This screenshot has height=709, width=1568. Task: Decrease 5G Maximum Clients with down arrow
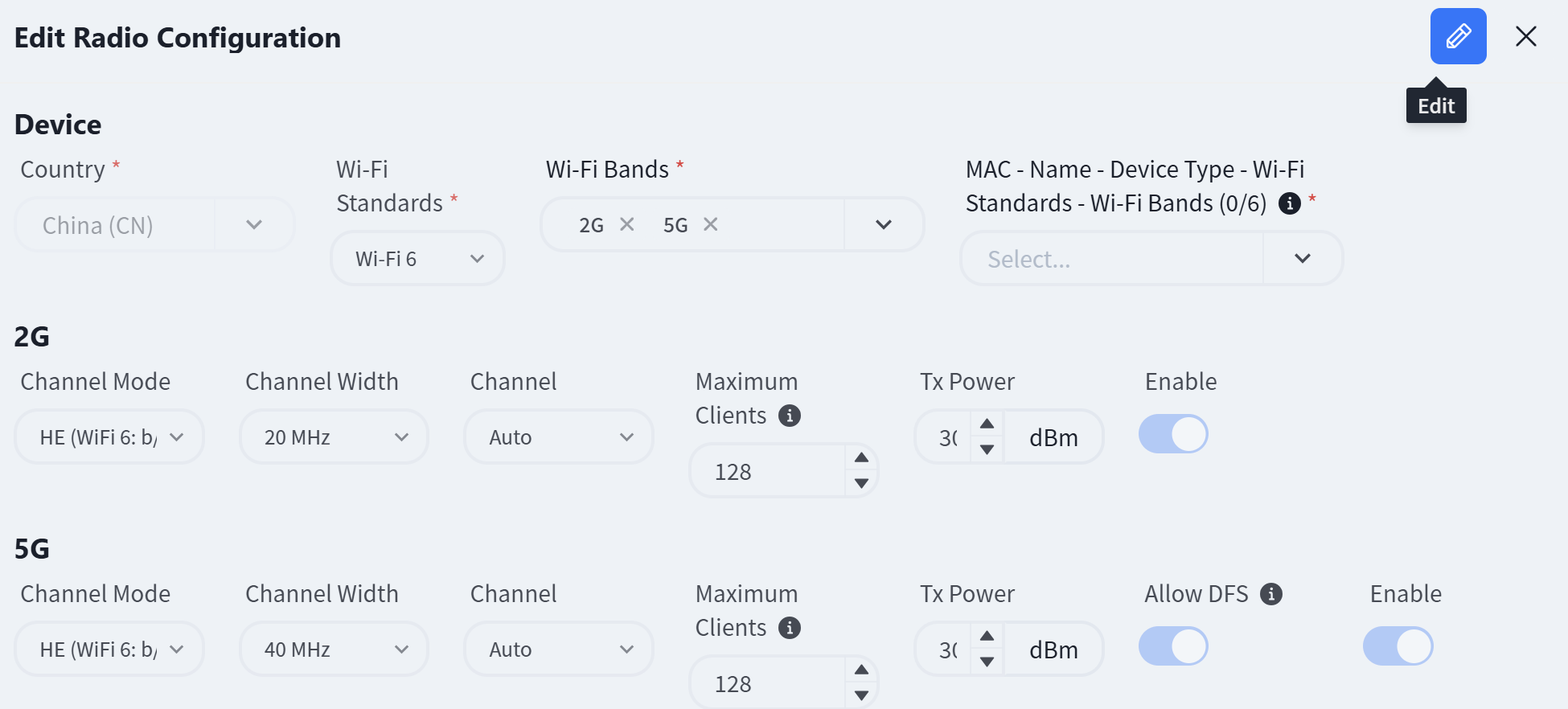[x=861, y=695]
